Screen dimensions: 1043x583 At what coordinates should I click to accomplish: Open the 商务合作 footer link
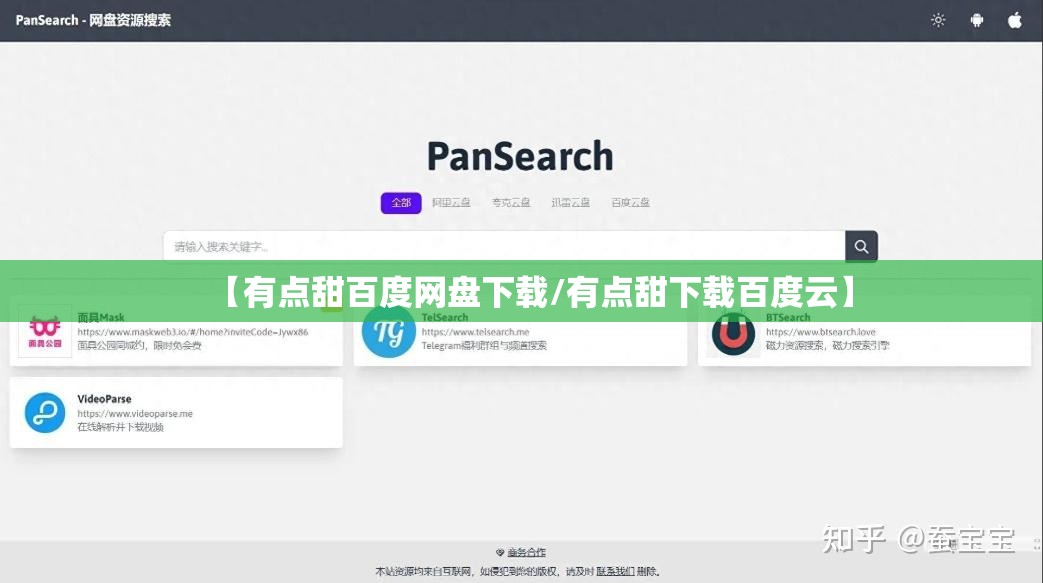click(526, 552)
